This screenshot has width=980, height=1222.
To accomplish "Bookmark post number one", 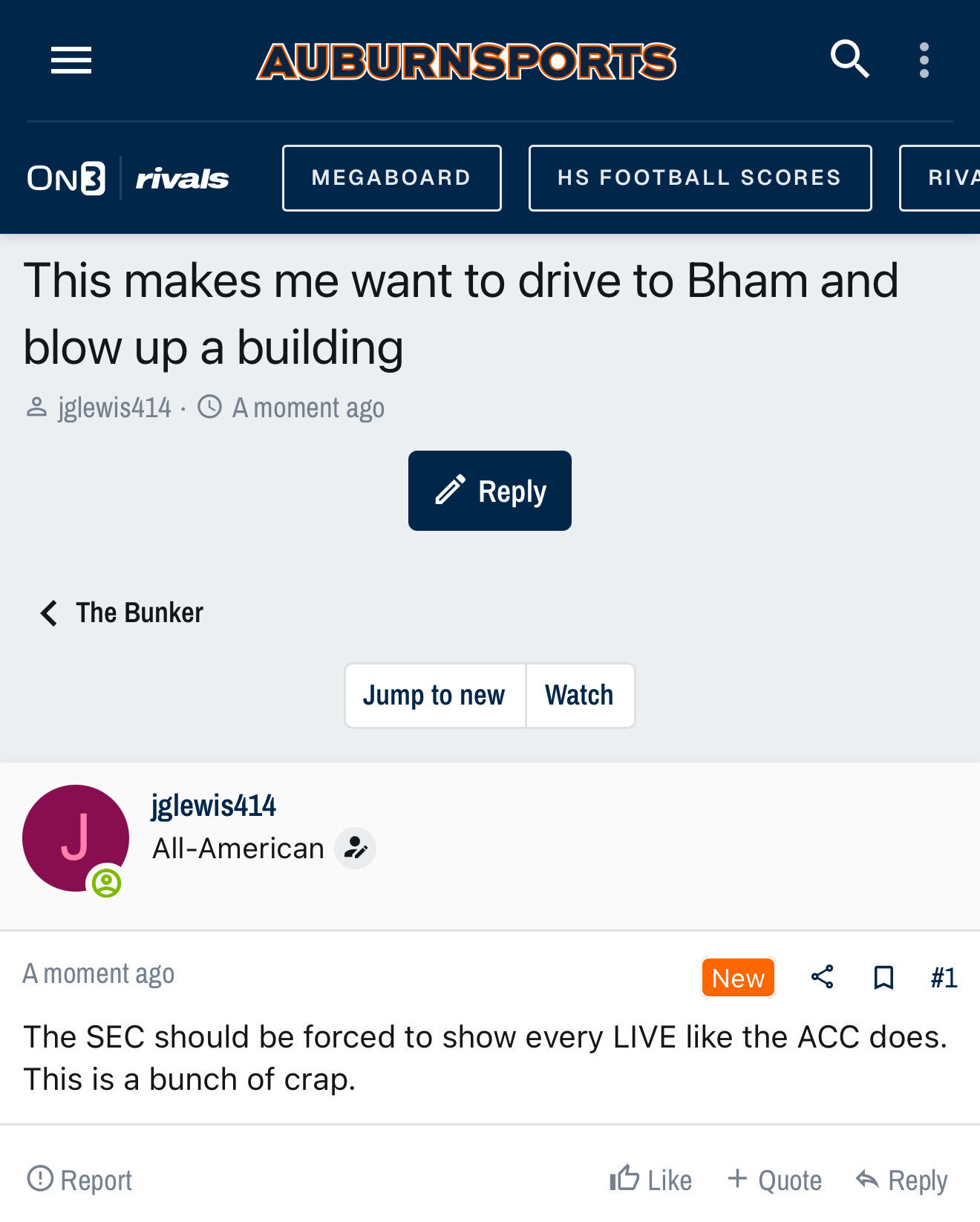I will pyautogui.click(x=883, y=977).
